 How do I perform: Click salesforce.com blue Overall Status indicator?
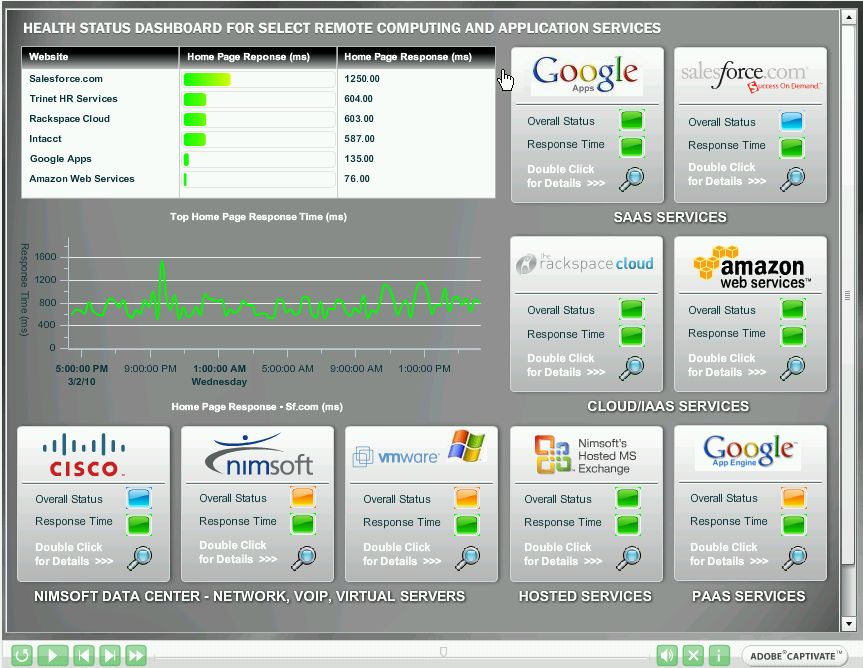click(793, 121)
